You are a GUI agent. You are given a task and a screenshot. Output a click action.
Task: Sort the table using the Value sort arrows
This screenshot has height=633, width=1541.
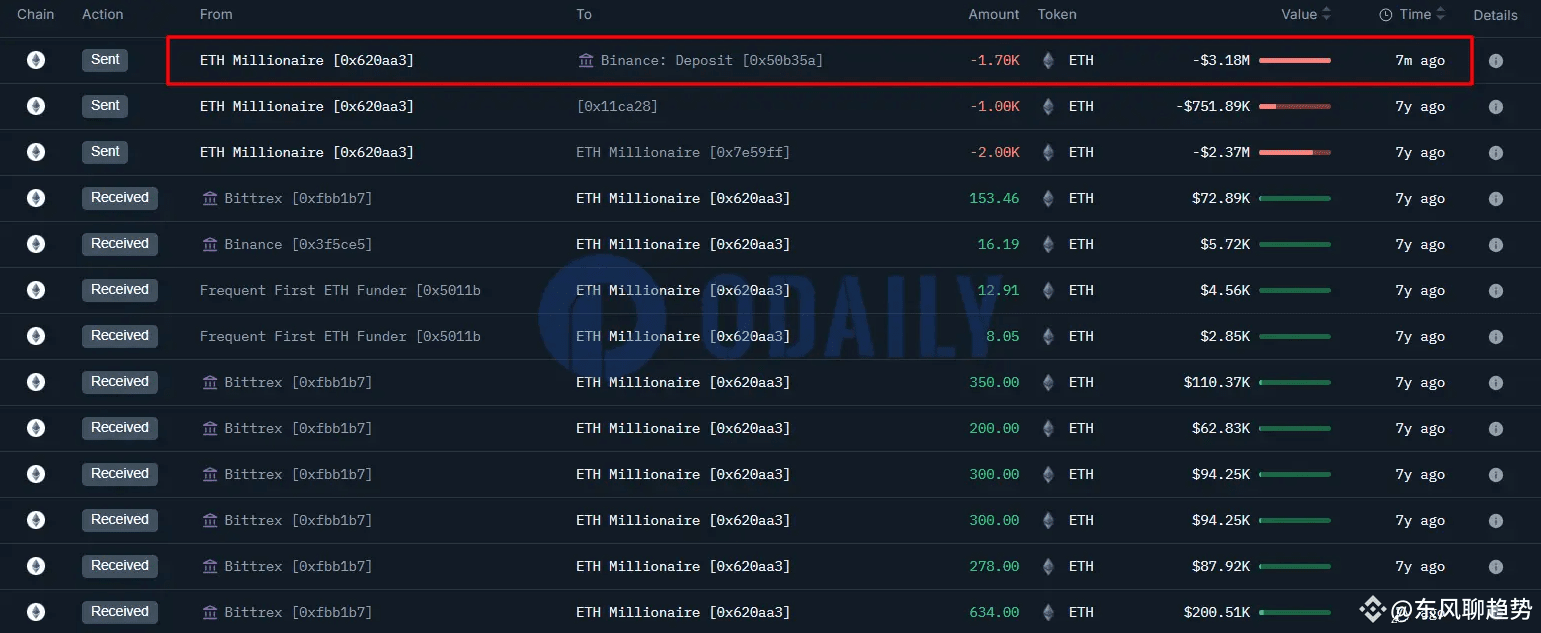point(1327,14)
